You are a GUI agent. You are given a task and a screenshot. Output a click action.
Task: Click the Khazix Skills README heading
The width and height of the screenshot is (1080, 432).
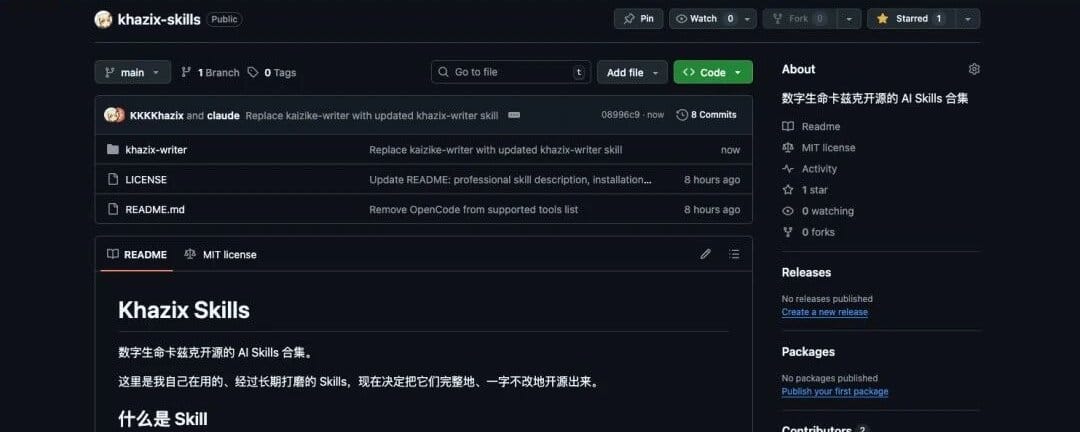184,310
